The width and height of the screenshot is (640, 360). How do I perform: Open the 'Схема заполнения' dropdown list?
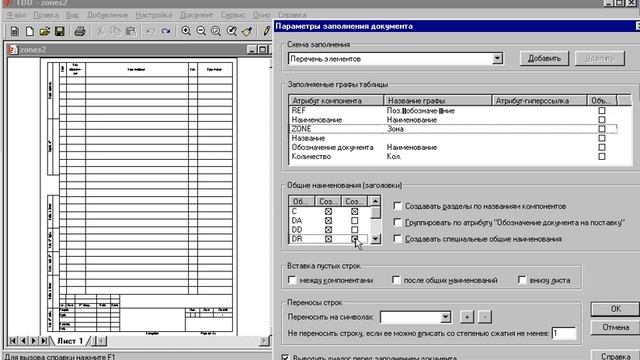[x=497, y=59]
